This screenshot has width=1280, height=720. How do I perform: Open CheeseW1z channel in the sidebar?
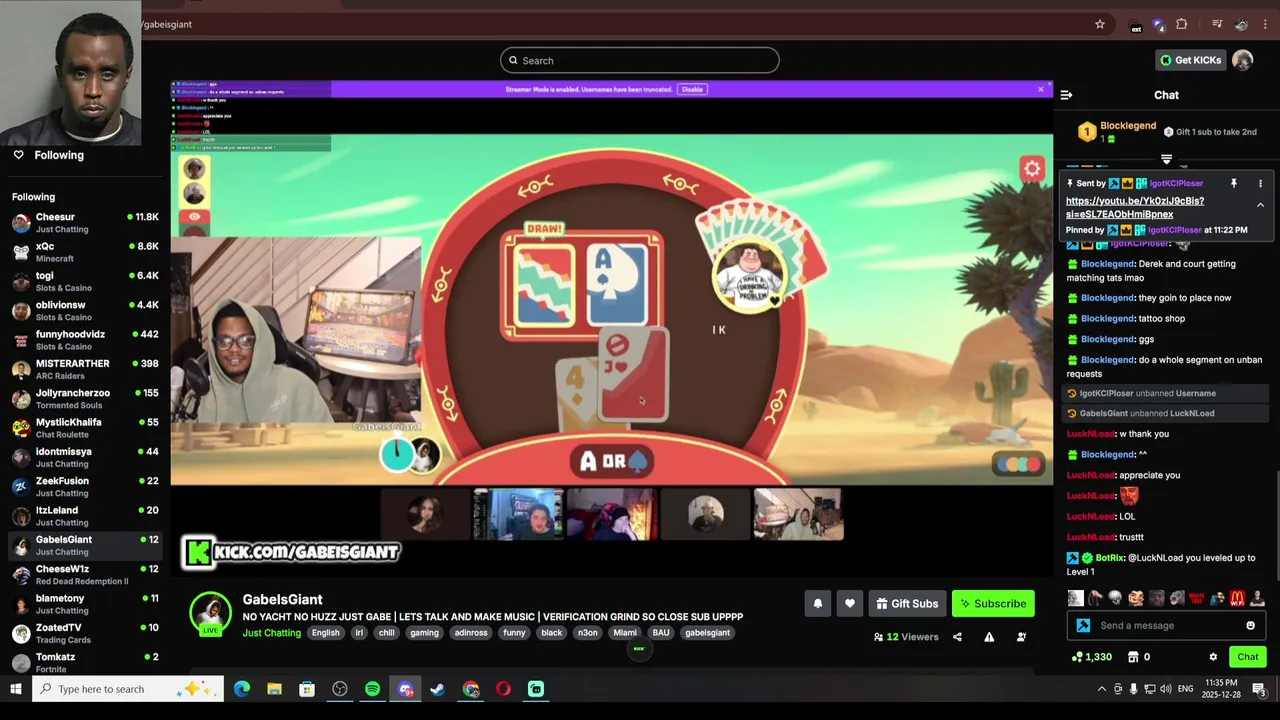coord(85,575)
